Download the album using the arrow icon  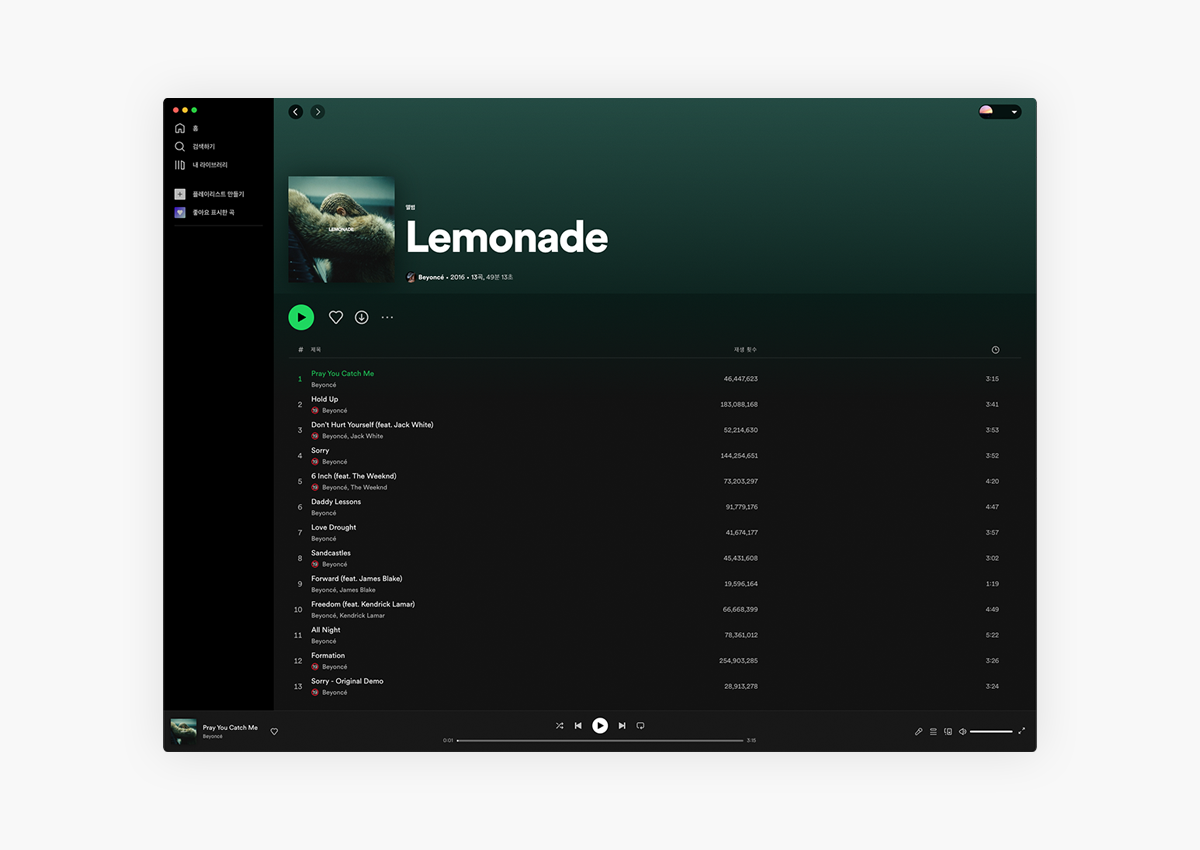point(361,317)
